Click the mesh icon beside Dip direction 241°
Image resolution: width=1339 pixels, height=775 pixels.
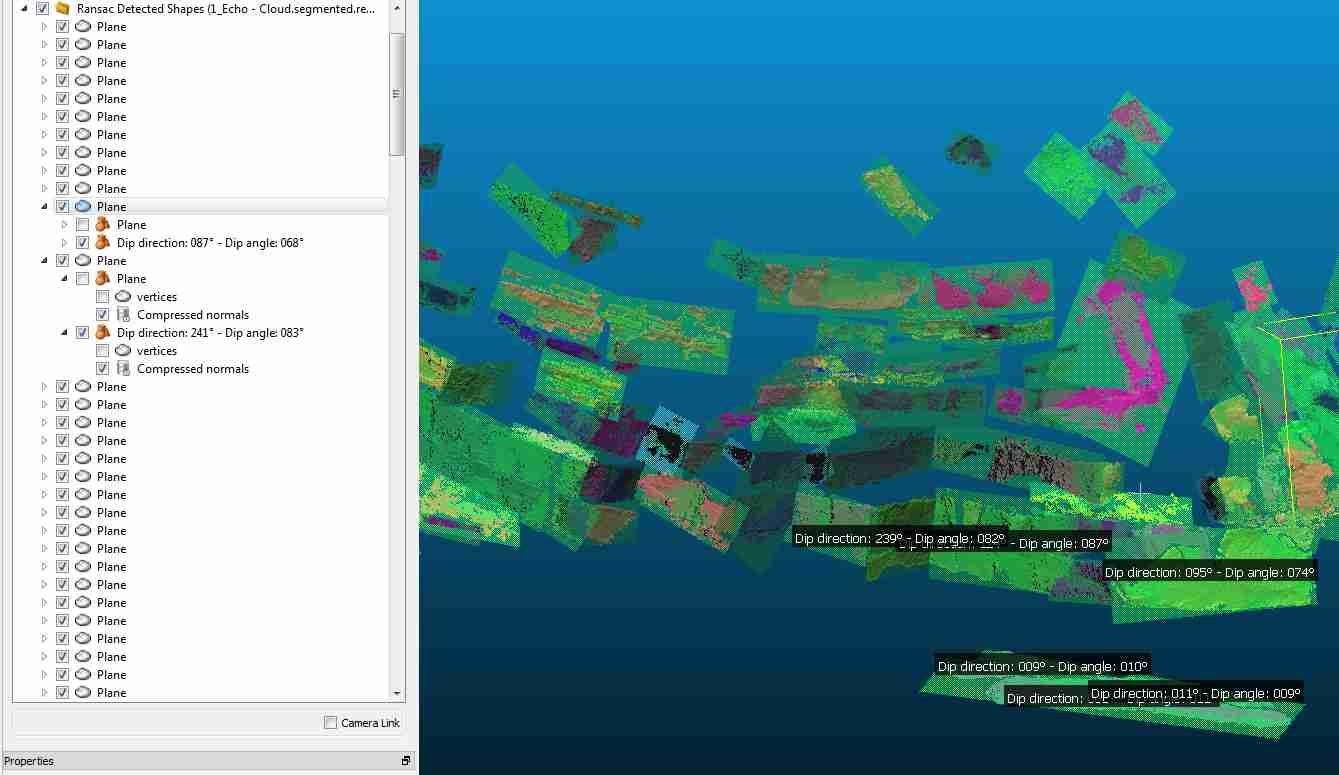pos(102,333)
